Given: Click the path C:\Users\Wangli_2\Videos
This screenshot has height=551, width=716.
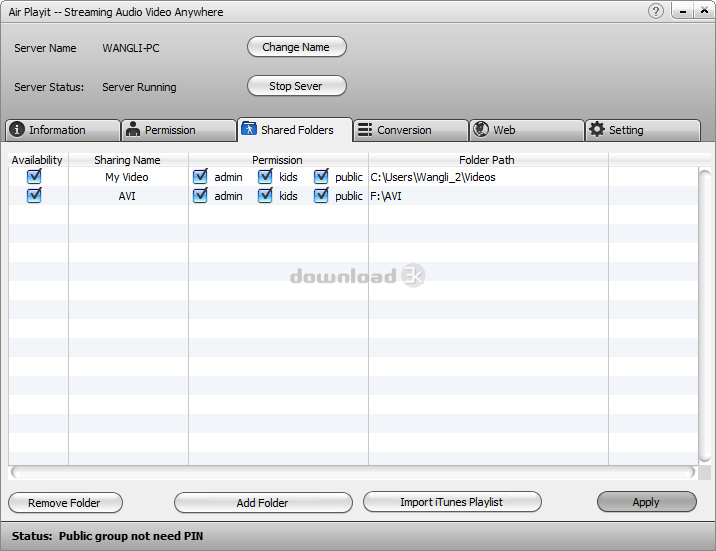Looking at the screenshot, I should click(433, 177).
